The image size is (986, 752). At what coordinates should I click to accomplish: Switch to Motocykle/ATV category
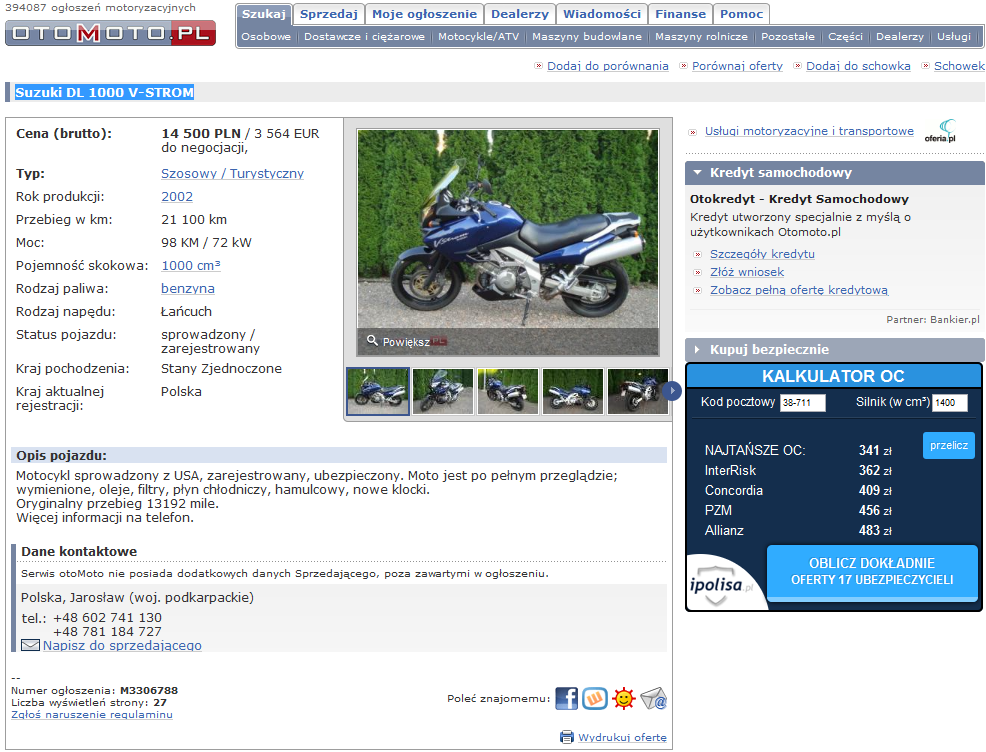tap(478, 36)
